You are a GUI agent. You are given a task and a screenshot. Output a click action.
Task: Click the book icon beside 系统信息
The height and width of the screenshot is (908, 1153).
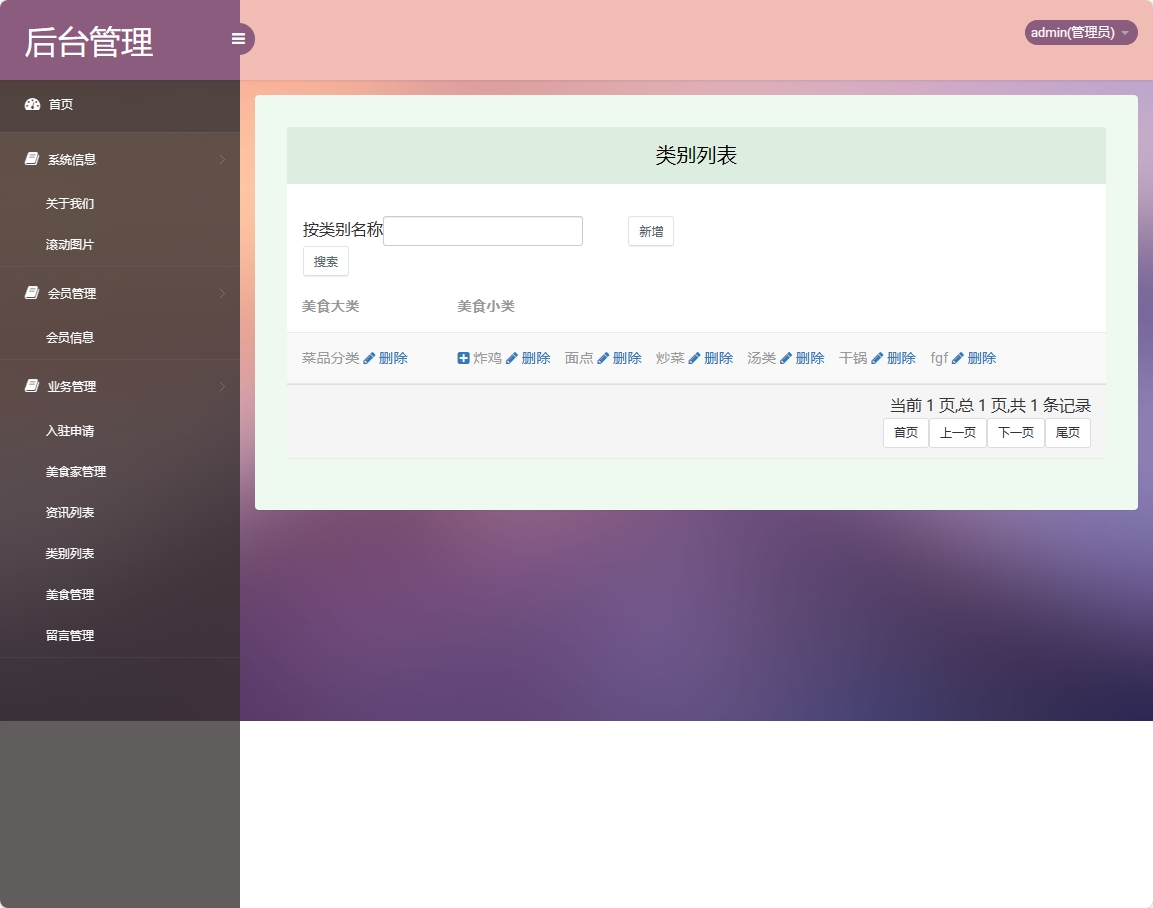pos(32,159)
